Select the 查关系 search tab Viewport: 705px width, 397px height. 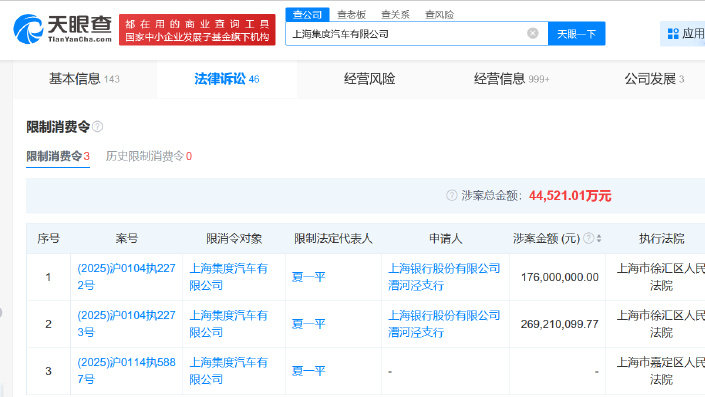[395, 14]
